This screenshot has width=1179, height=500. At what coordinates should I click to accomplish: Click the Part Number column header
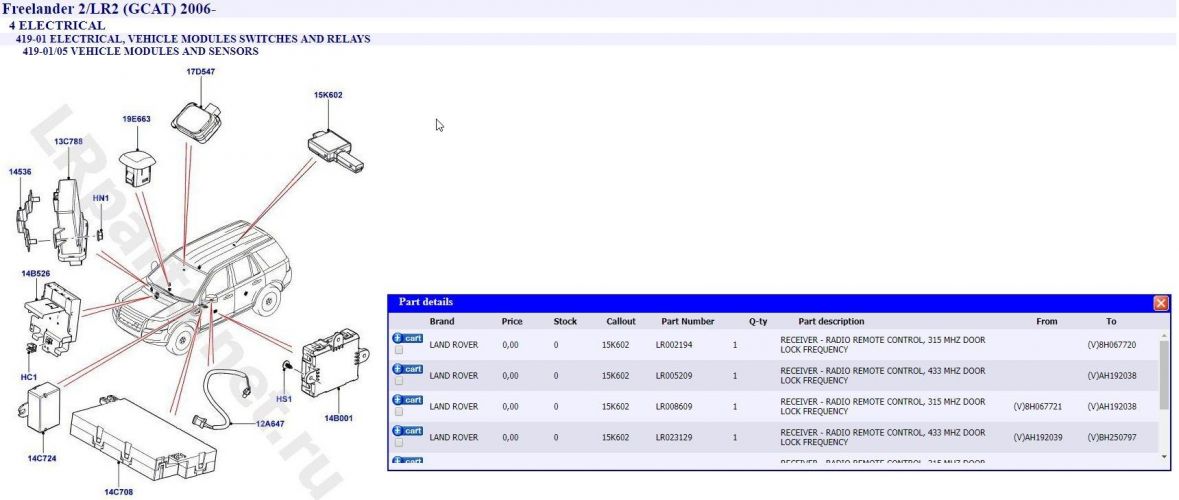pos(688,321)
